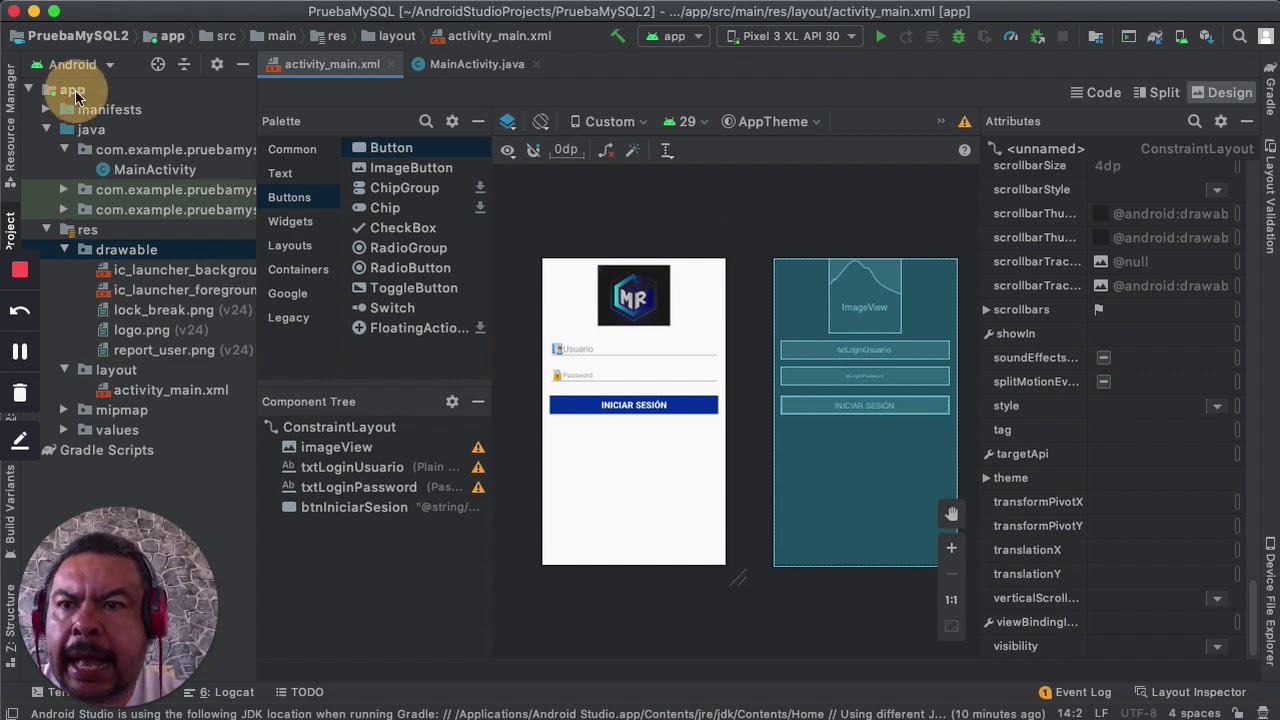This screenshot has width=1280, height=720.
Task: Open the API level 29 dropdown
Action: tap(686, 121)
